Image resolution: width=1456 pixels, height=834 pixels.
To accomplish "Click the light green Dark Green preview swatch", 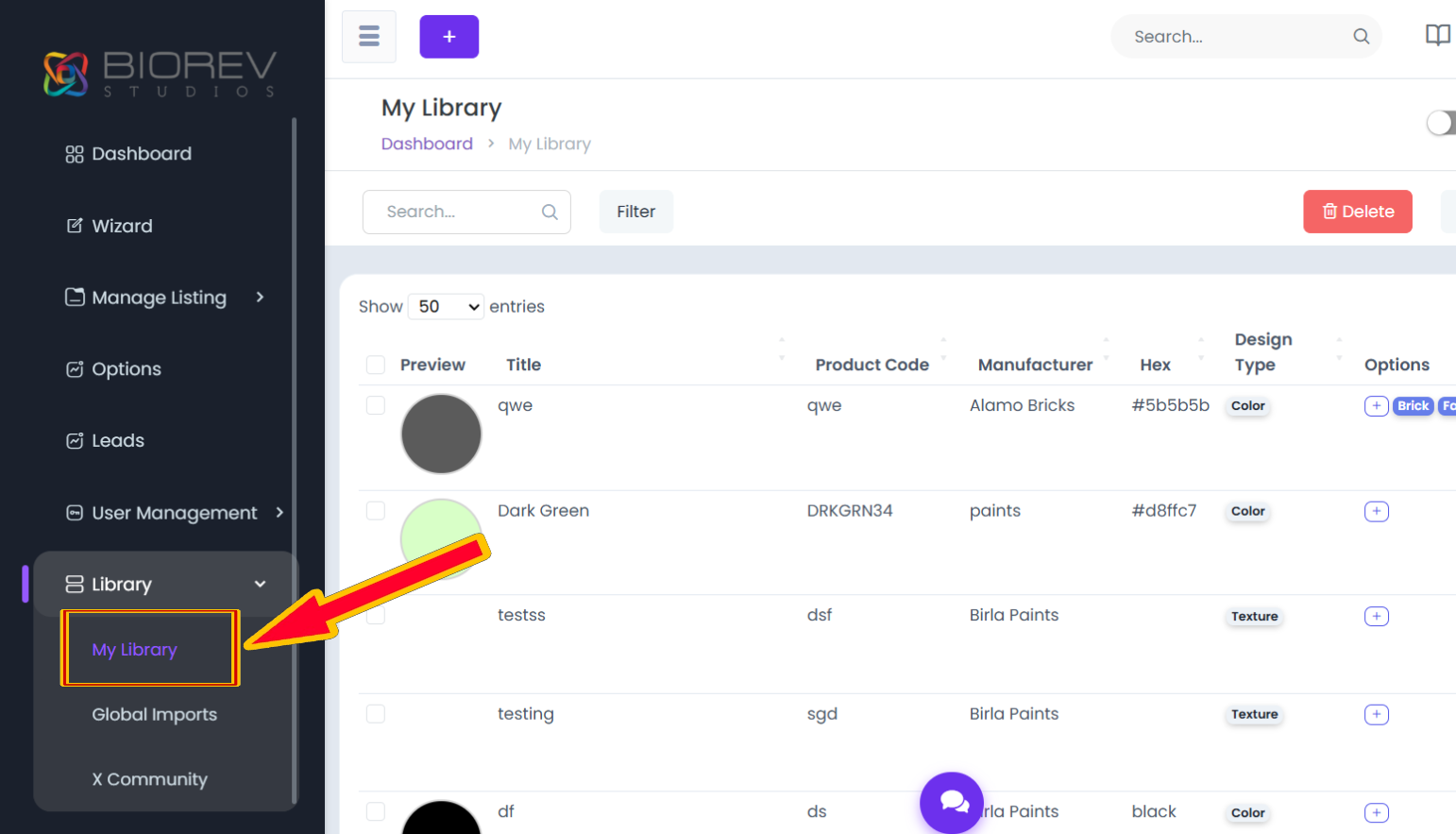I will click(x=441, y=538).
